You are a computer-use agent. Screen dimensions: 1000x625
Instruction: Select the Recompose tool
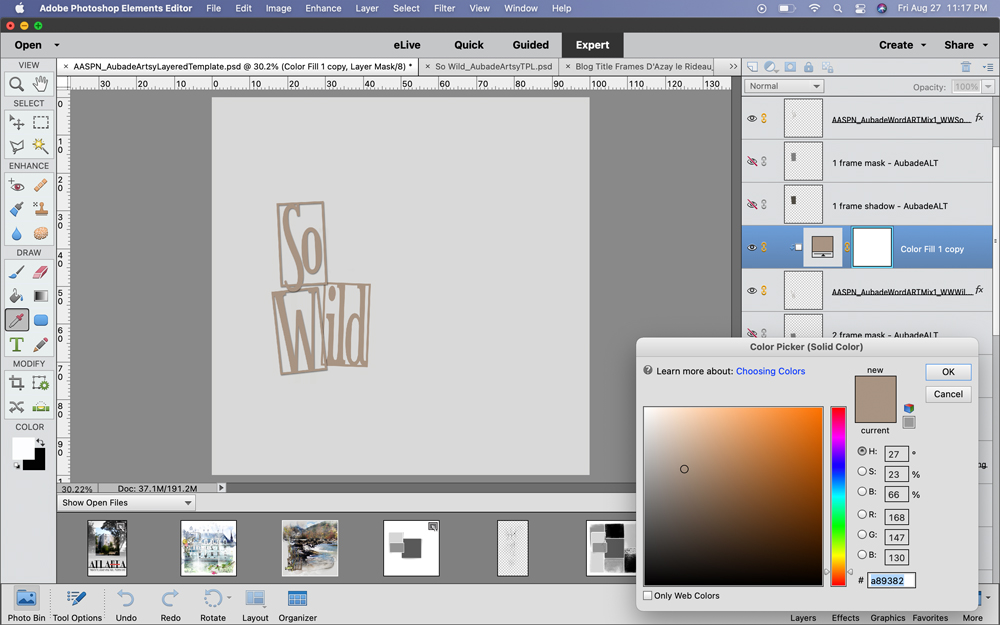pos(41,383)
